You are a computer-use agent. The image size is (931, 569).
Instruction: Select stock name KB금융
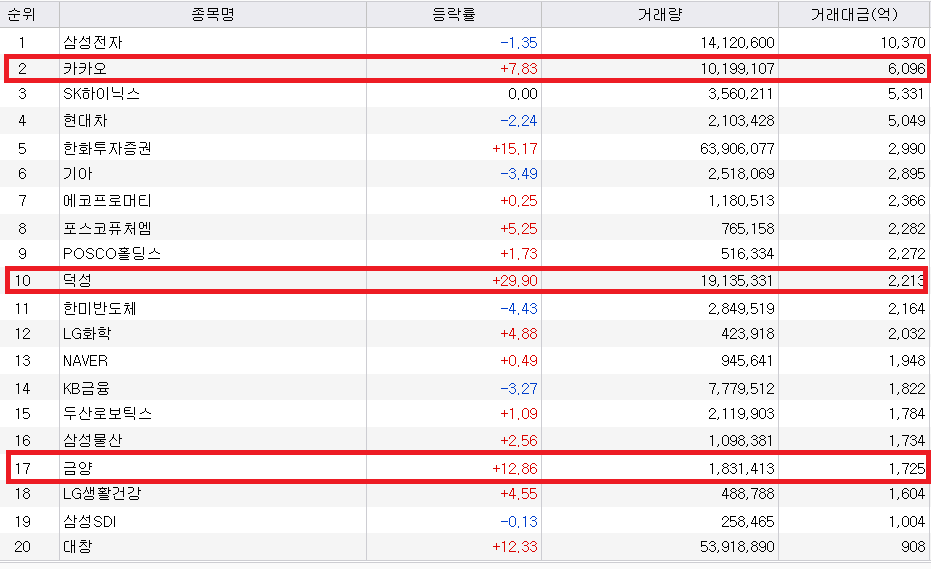point(87,388)
